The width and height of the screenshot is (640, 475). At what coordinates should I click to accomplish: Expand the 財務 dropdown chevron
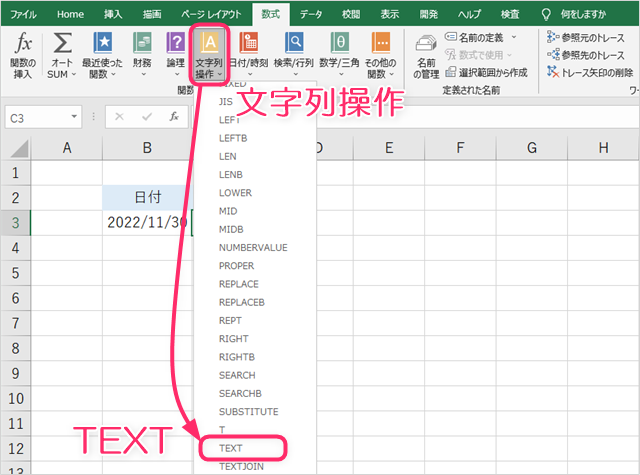point(143,74)
